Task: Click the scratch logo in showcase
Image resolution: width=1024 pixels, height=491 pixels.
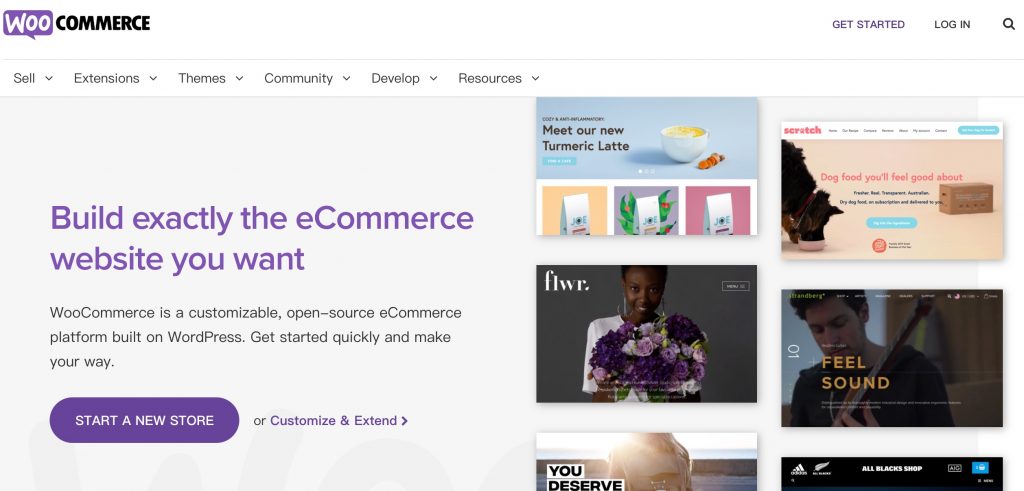Action: pos(802,130)
